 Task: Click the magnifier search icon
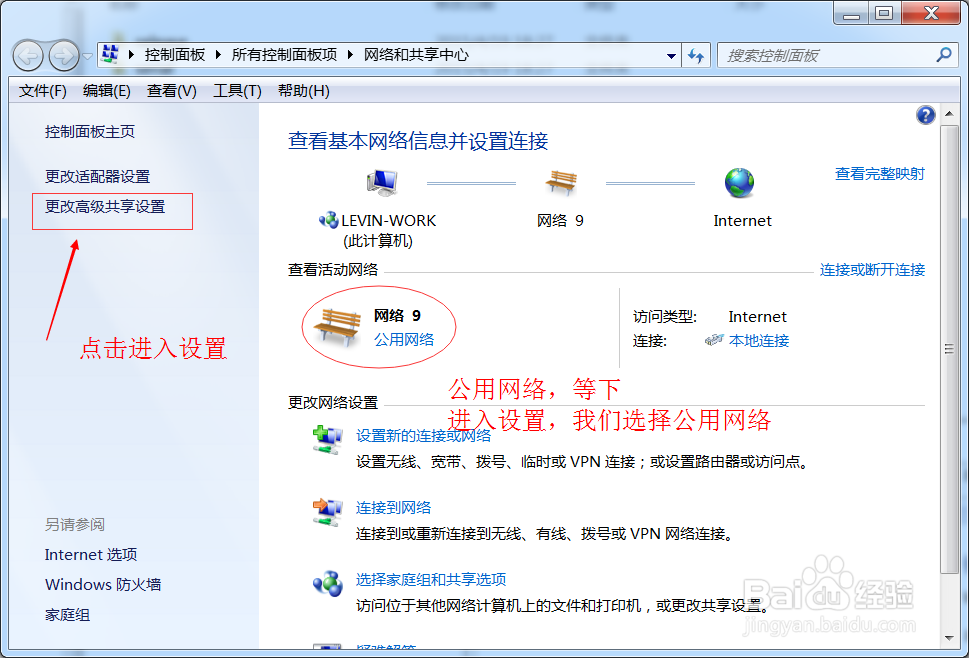[944, 55]
